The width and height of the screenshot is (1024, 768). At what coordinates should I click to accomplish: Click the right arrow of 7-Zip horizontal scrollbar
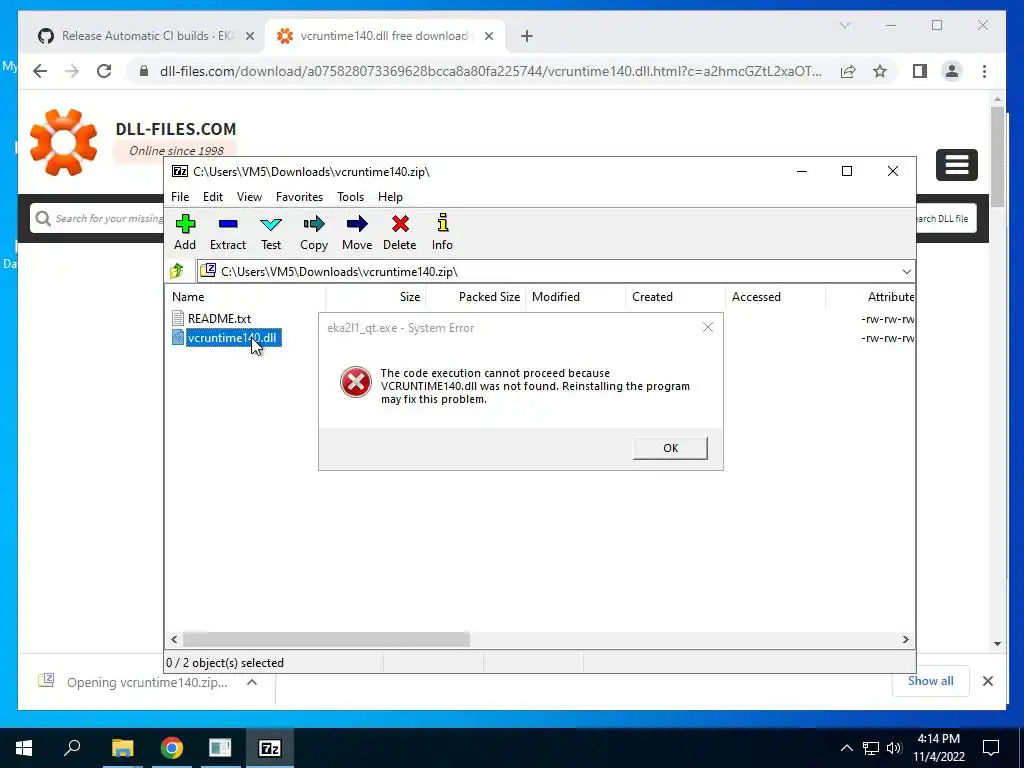905,639
